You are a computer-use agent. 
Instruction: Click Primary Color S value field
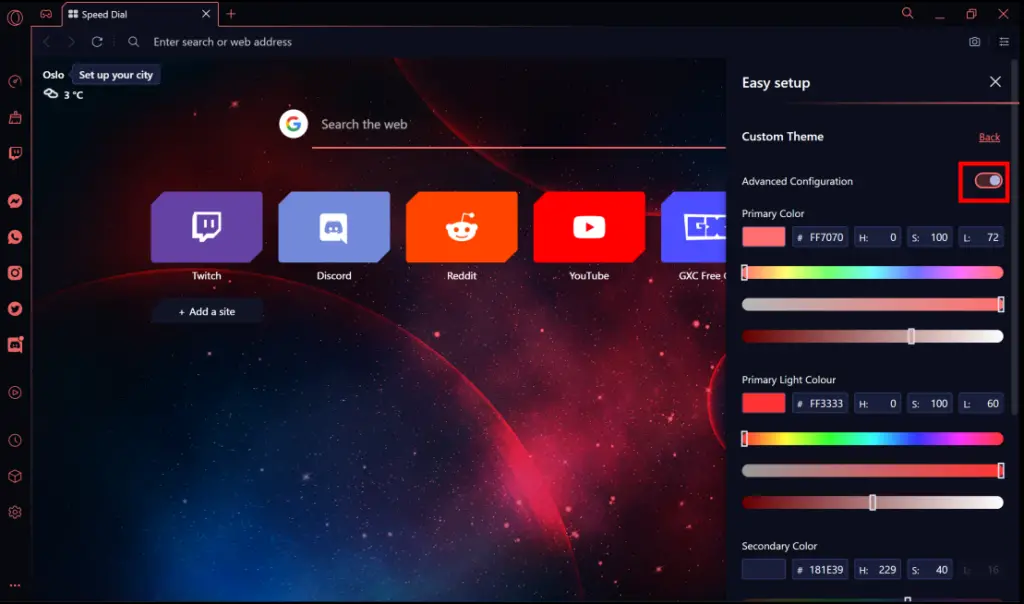pyautogui.click(x=930, y=237)
